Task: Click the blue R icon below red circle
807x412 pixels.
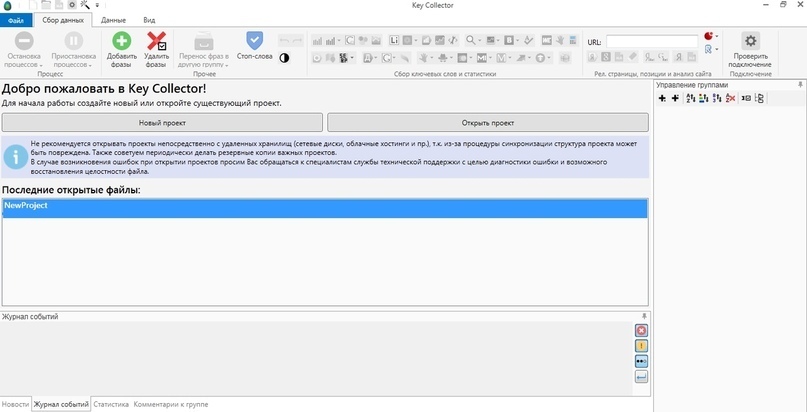Action: pyautogui.click(x=709, y=49)
